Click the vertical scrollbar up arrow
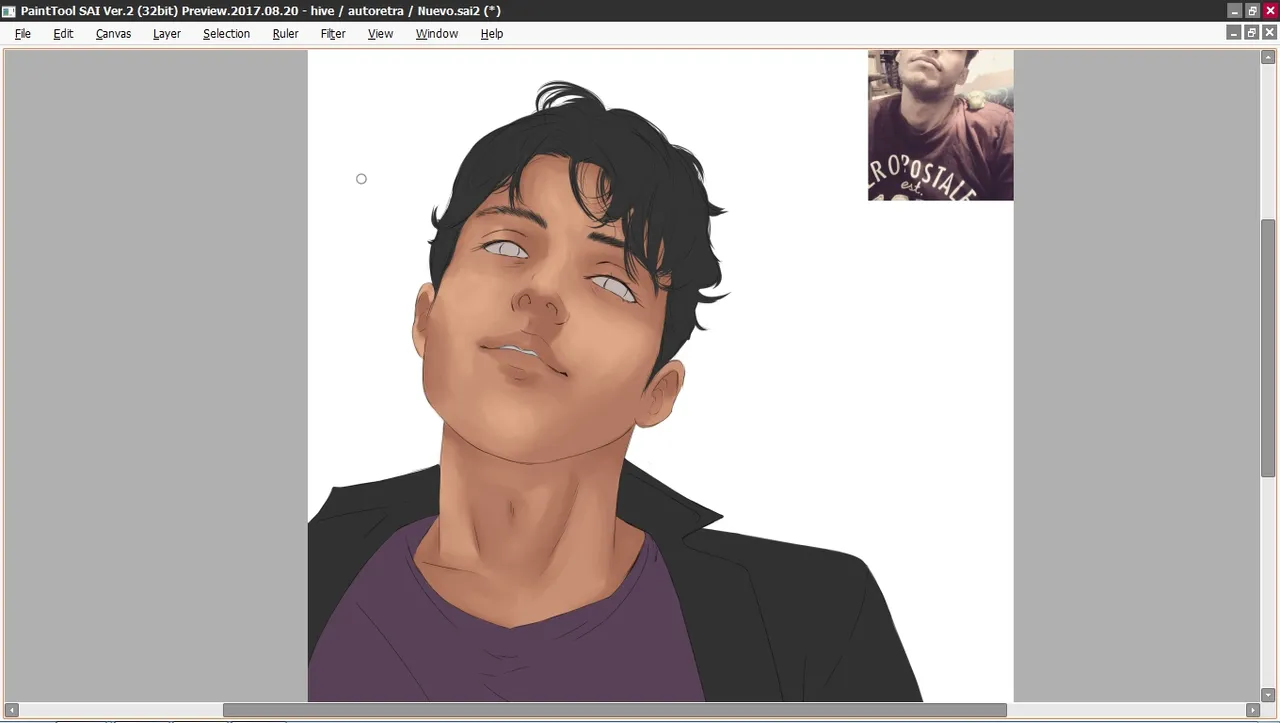The width and height of the screenshot is (1280, 723). click(x=1268, y=57)
